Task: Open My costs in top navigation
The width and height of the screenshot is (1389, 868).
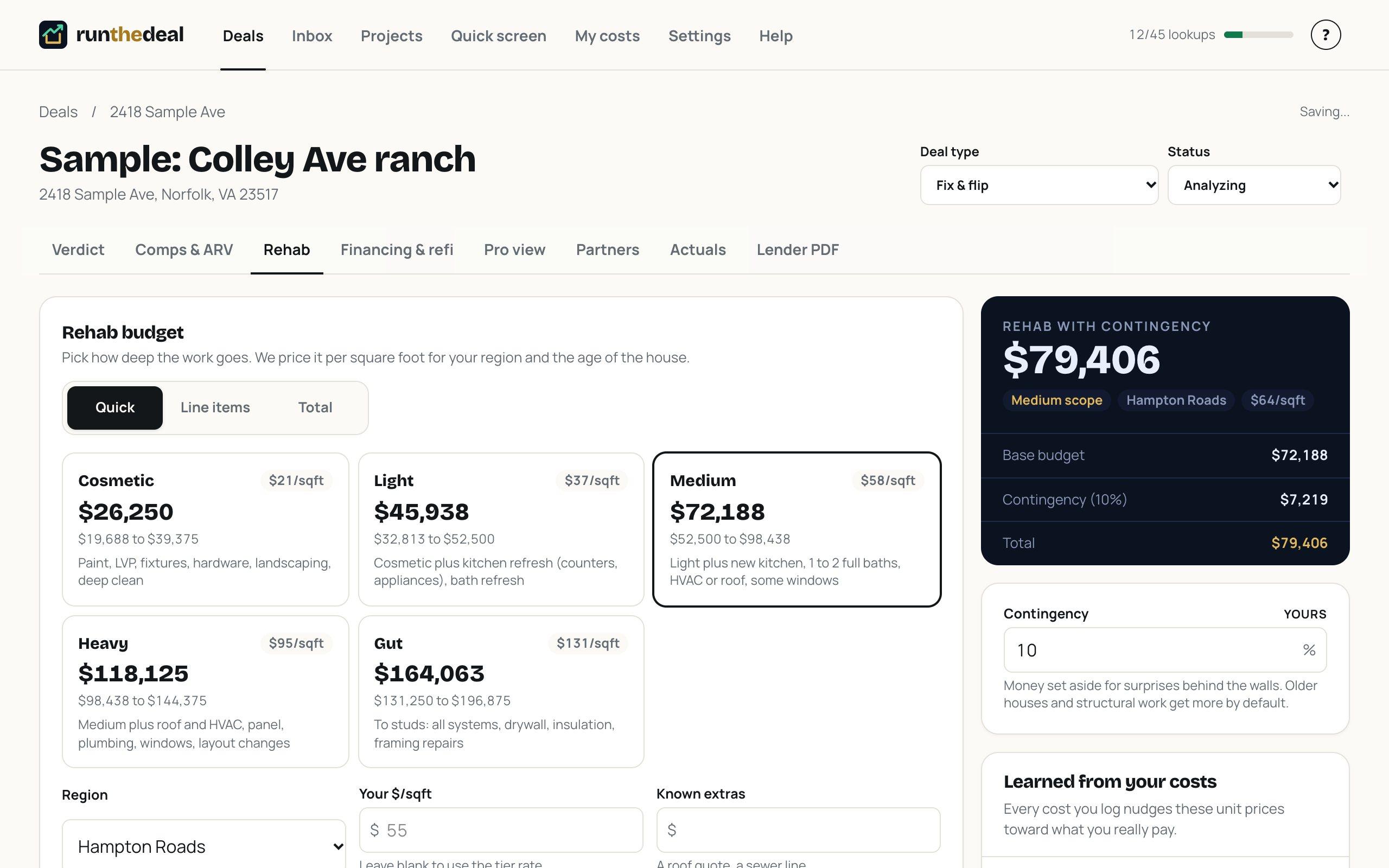Action: tap(607, 36)
